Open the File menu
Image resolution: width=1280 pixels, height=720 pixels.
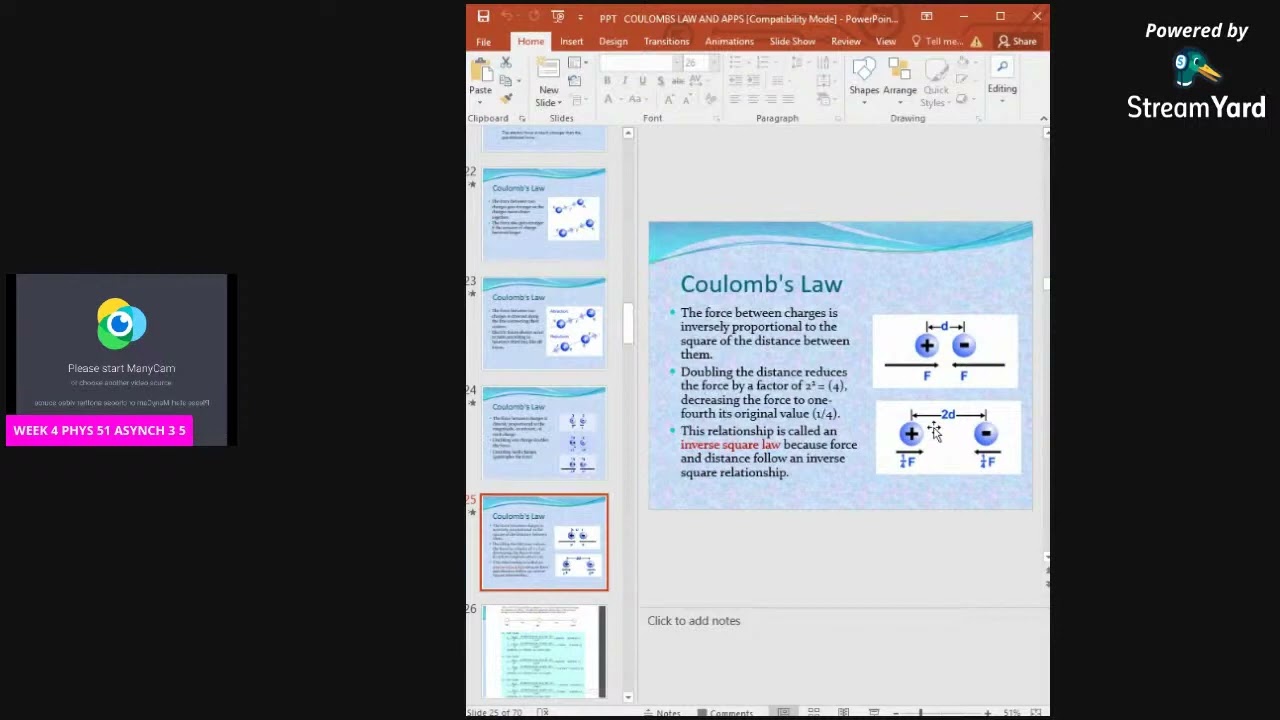point(483,41)
